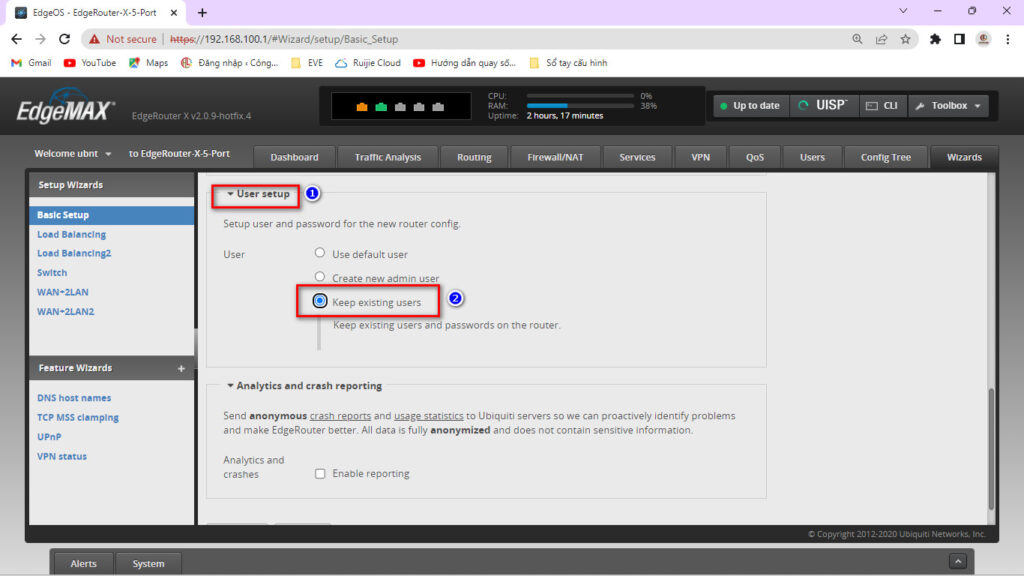Open the Gmail bookmark
The height and width of the screenshot is (576, 1024).
pos(31,62)
